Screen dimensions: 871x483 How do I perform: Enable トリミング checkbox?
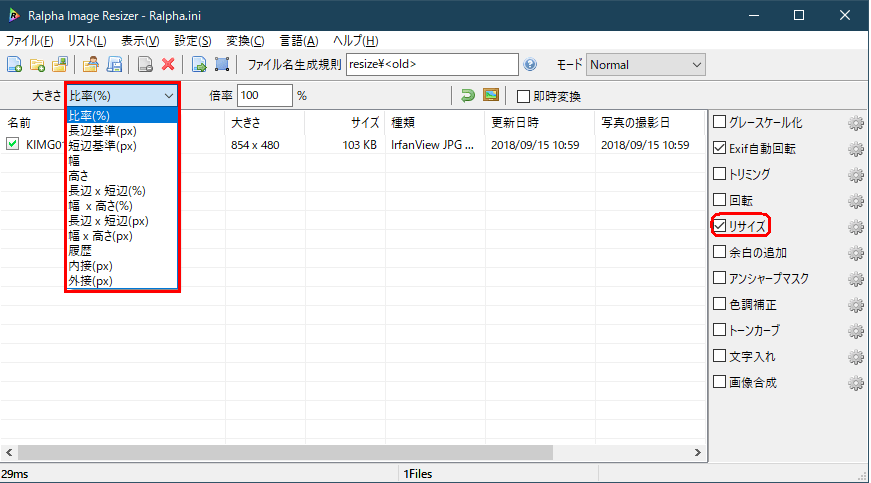coord(719,174)
